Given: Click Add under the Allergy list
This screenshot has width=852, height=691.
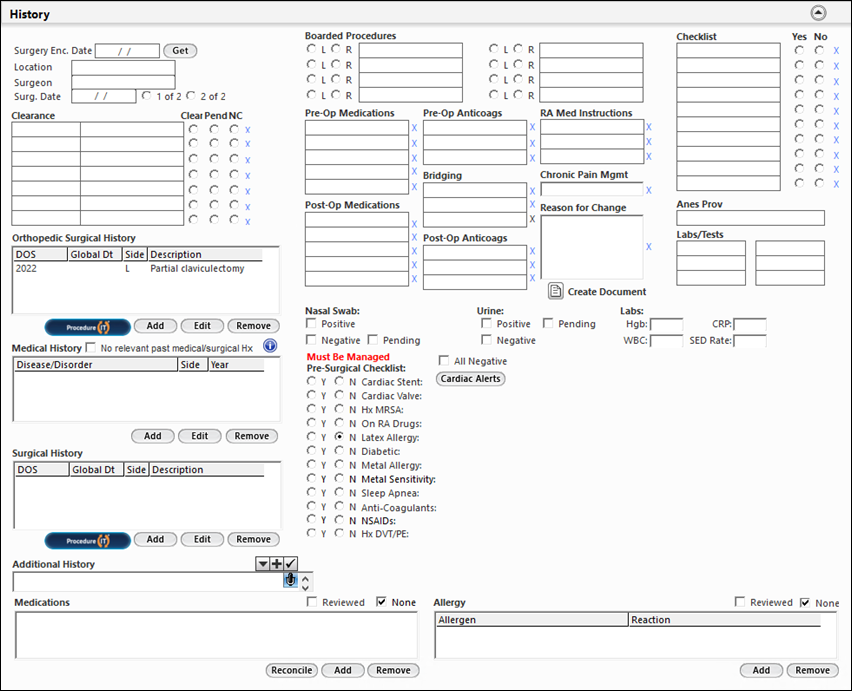Looking at the screenshot, I should (761, 670).
